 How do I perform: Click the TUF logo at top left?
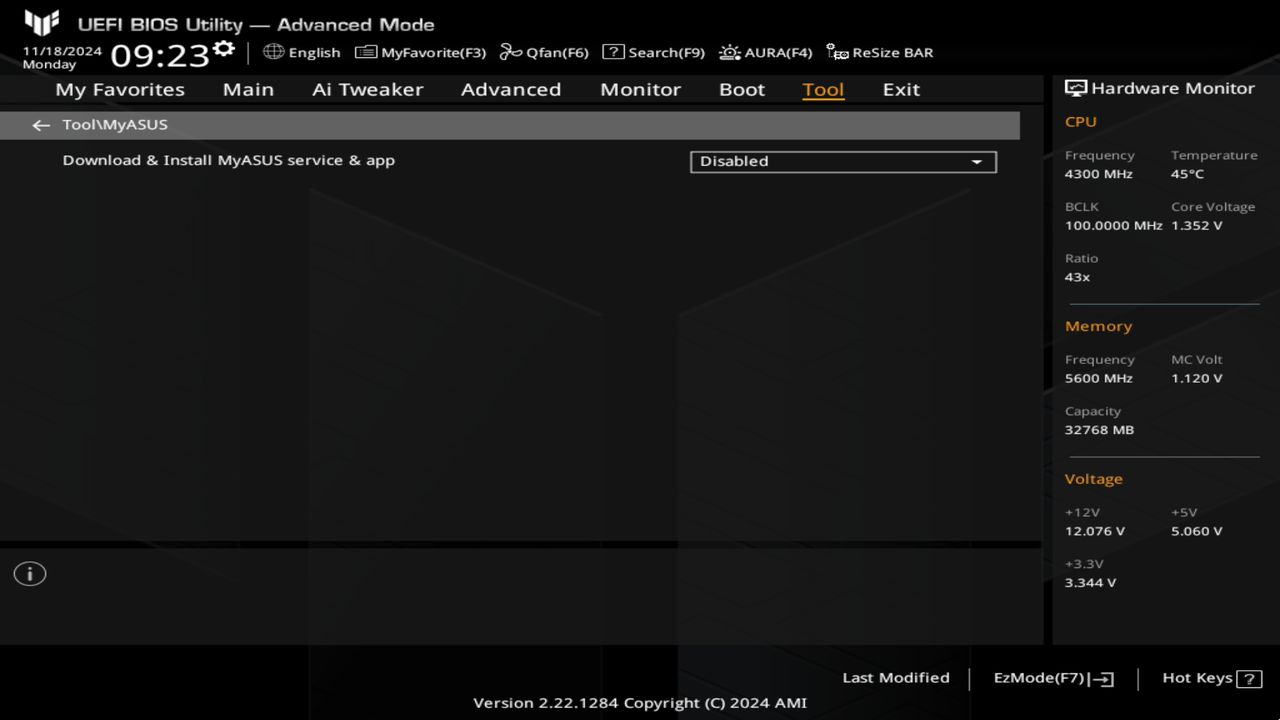42,23
